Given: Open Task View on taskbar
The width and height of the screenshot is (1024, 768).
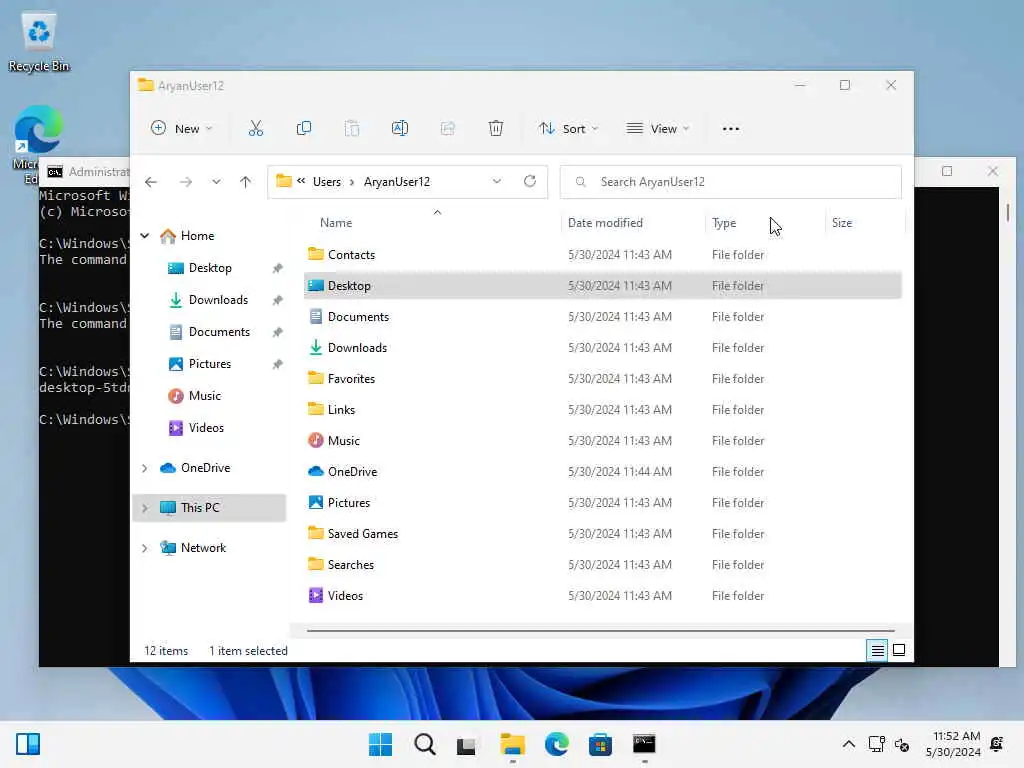Looking at the screenshot, I should (466, 744).
